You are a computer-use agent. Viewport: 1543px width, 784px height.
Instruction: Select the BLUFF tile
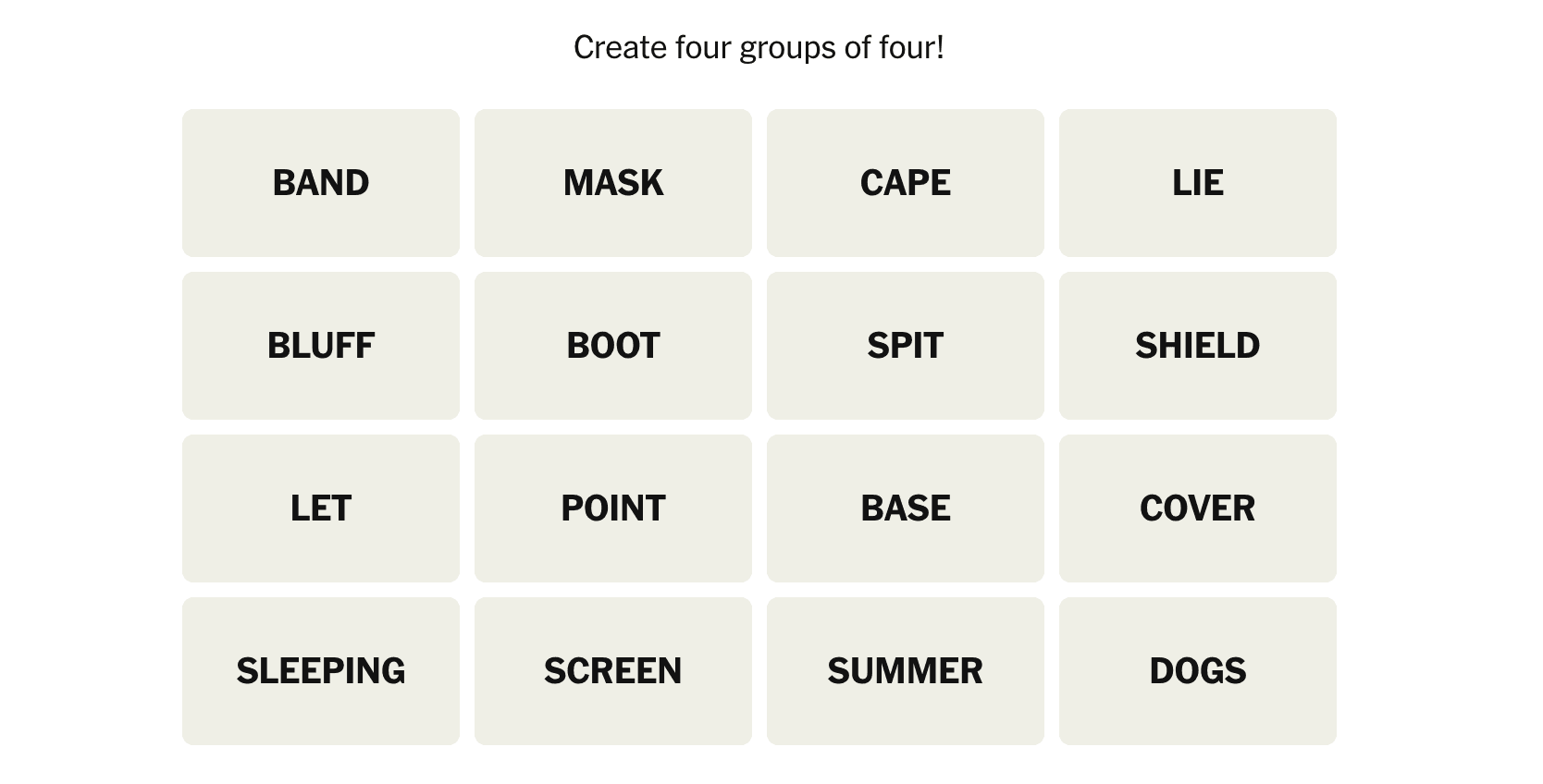click(321, 346)
